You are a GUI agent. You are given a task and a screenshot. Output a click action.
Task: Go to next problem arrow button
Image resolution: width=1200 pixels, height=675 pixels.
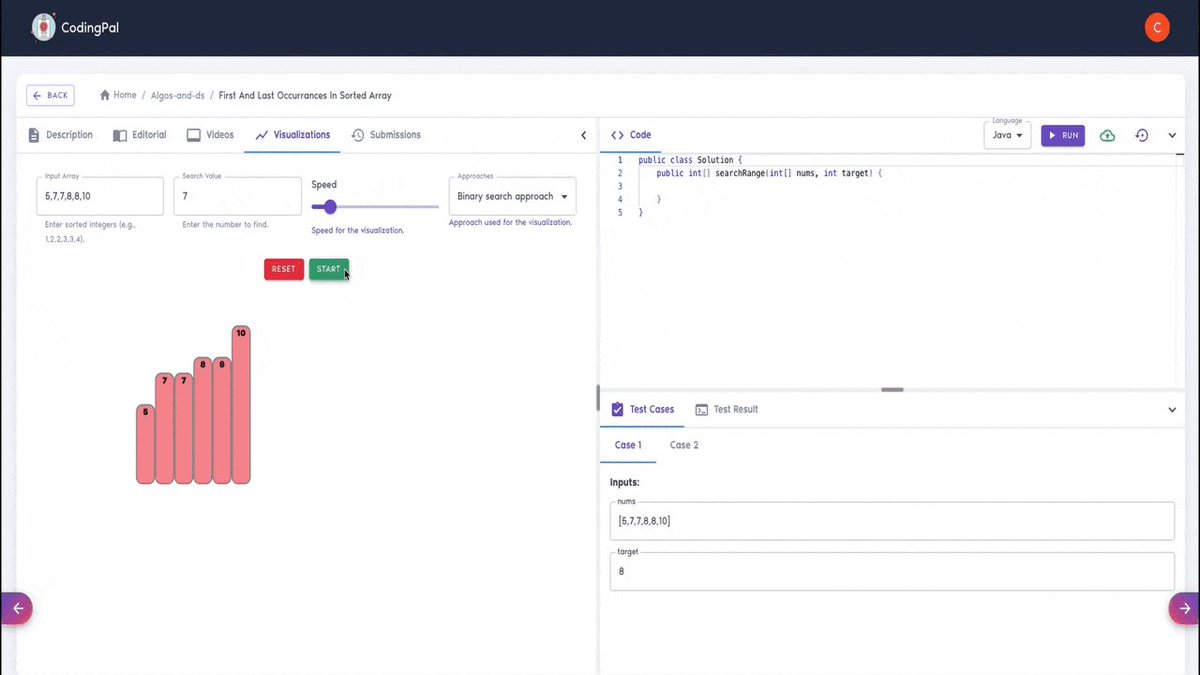tap(1184, 608)
